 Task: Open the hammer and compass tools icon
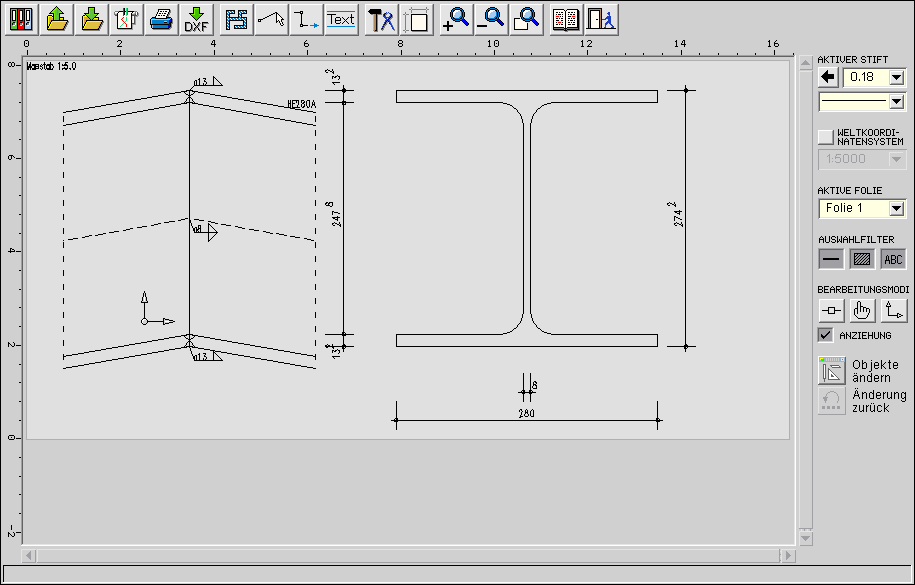click(x=381, y=19)
